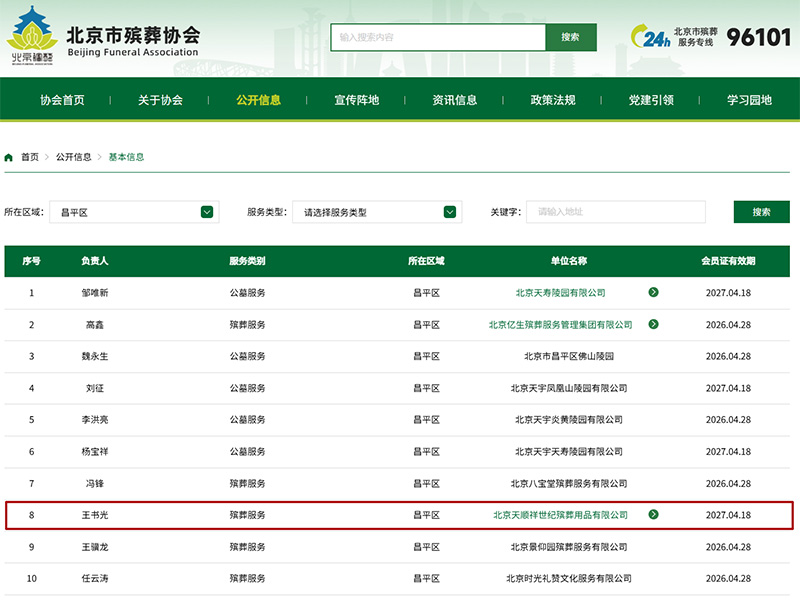Screen dimensions: 800x600
Task: Go to 协会首页 in the nav bar
Action: [62, 100]
